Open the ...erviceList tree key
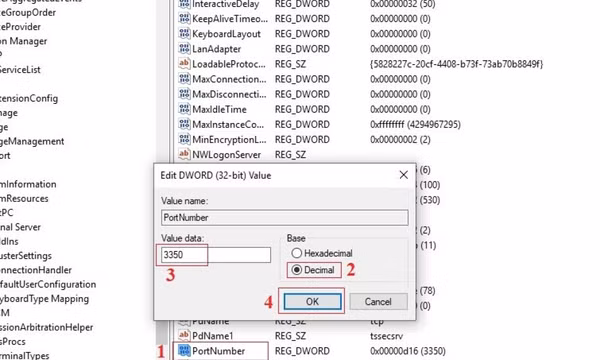Viewport: 600px width, 360px height. tap(20, 70)
